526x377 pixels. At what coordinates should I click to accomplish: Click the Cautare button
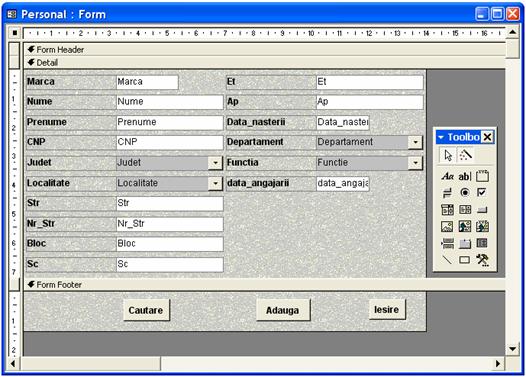146,310
